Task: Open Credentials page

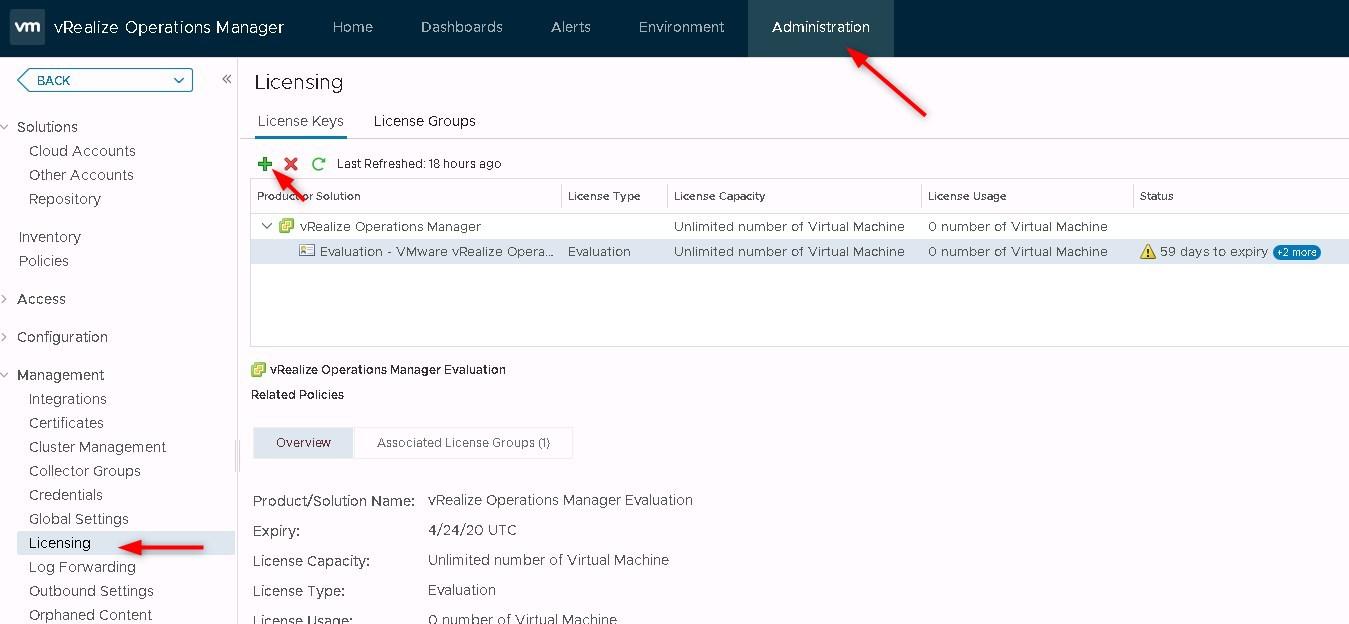Action: (66, 495)
